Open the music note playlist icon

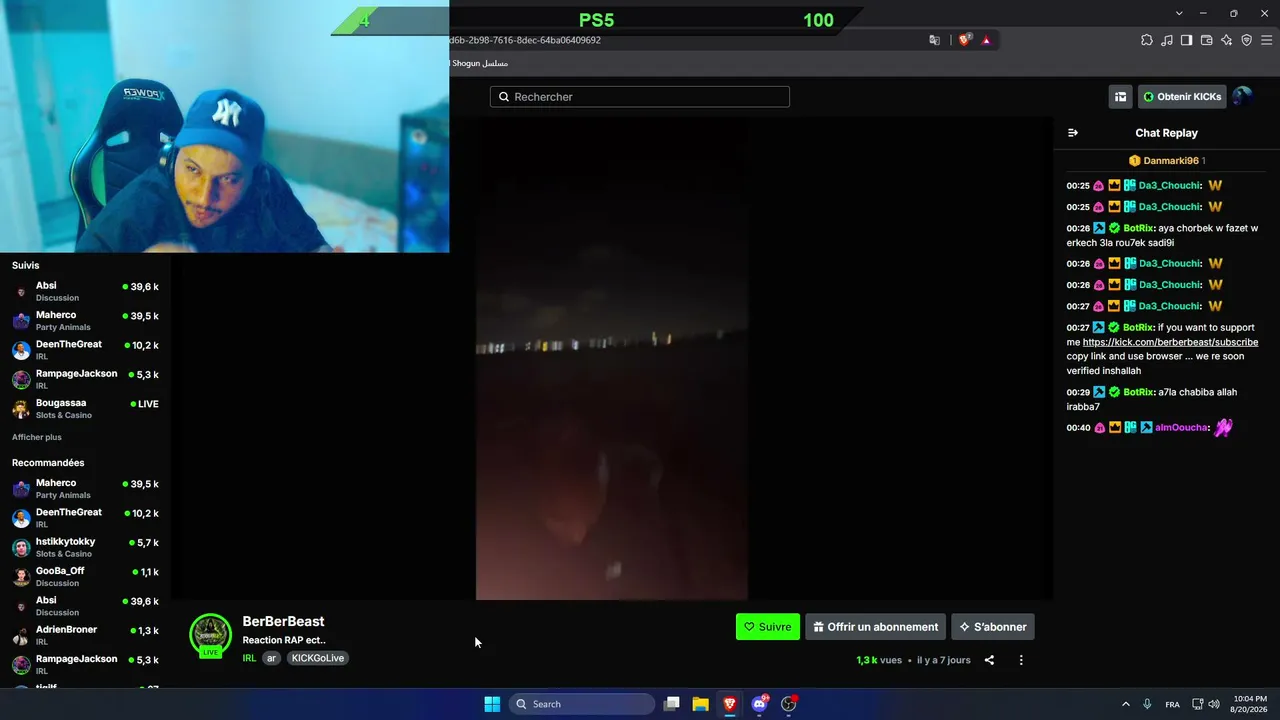[x=1167, y=40]
